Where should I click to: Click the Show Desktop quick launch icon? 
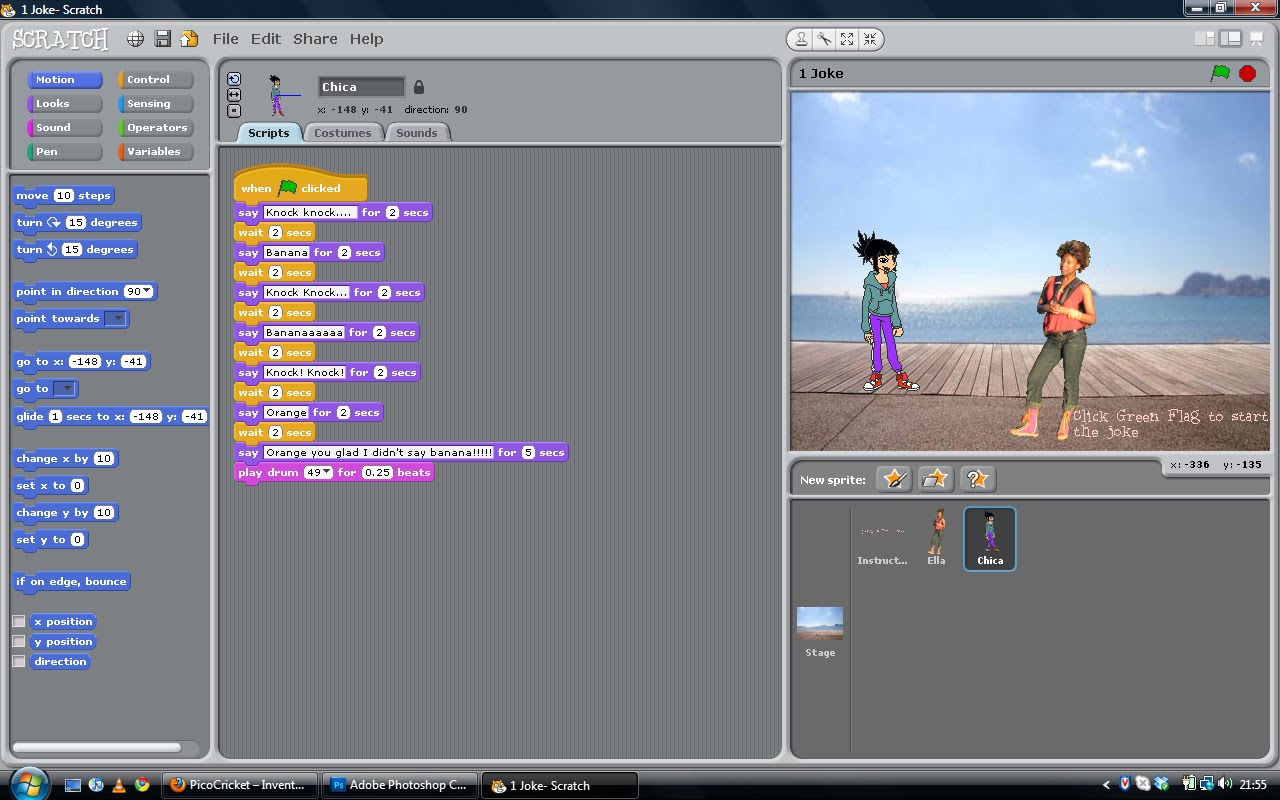point(72,785)
